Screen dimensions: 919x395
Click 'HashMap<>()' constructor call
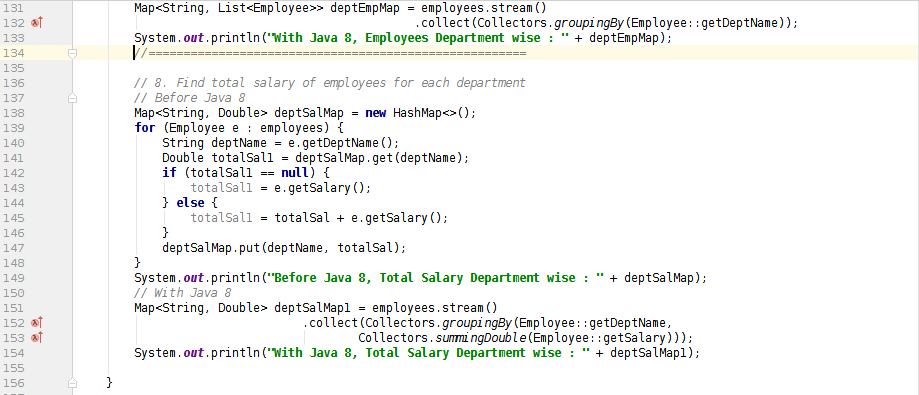click(431, 113)
